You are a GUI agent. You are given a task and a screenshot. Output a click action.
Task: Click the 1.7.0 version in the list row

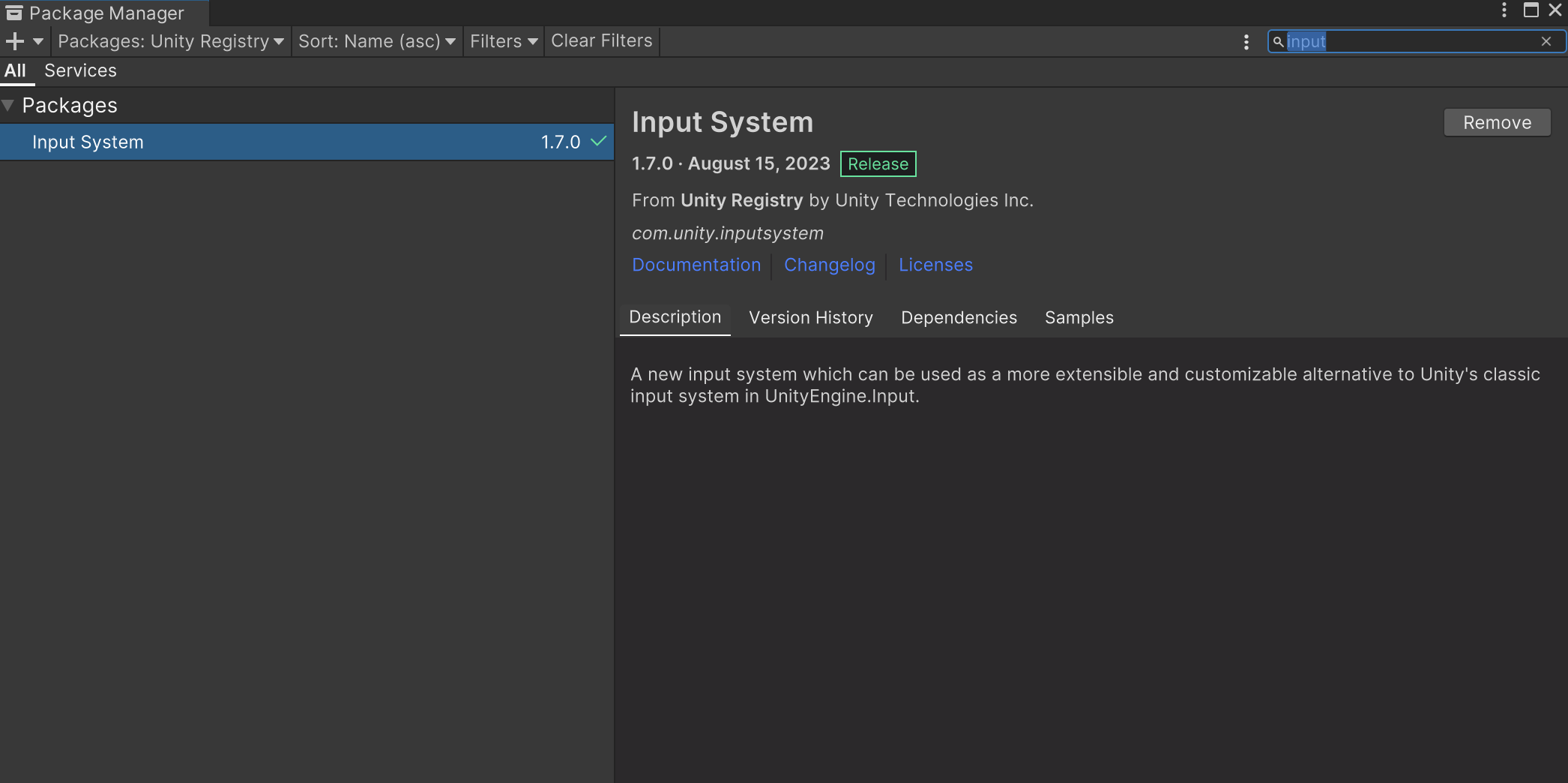point(561,142)
